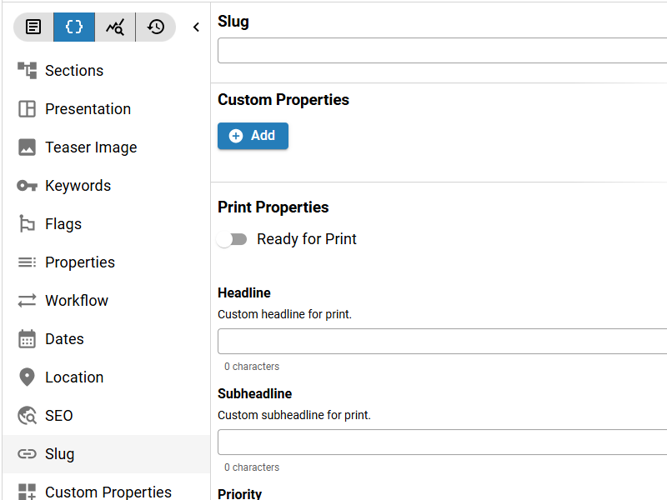Open Sections in the sidebar
Viewport: 667px width, 500px height.
tap(74, 71)
